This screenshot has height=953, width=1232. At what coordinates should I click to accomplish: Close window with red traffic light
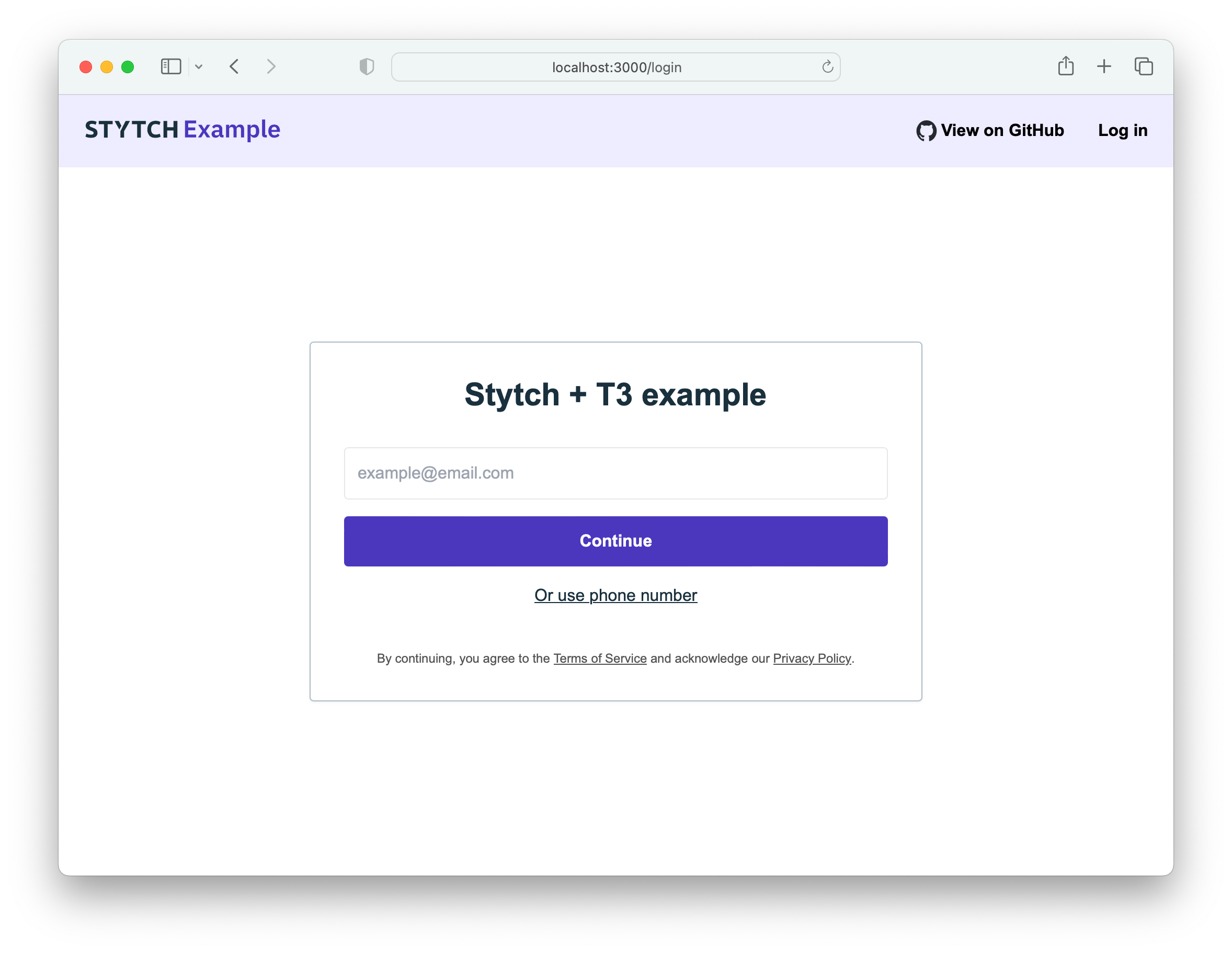click(86, 67)
